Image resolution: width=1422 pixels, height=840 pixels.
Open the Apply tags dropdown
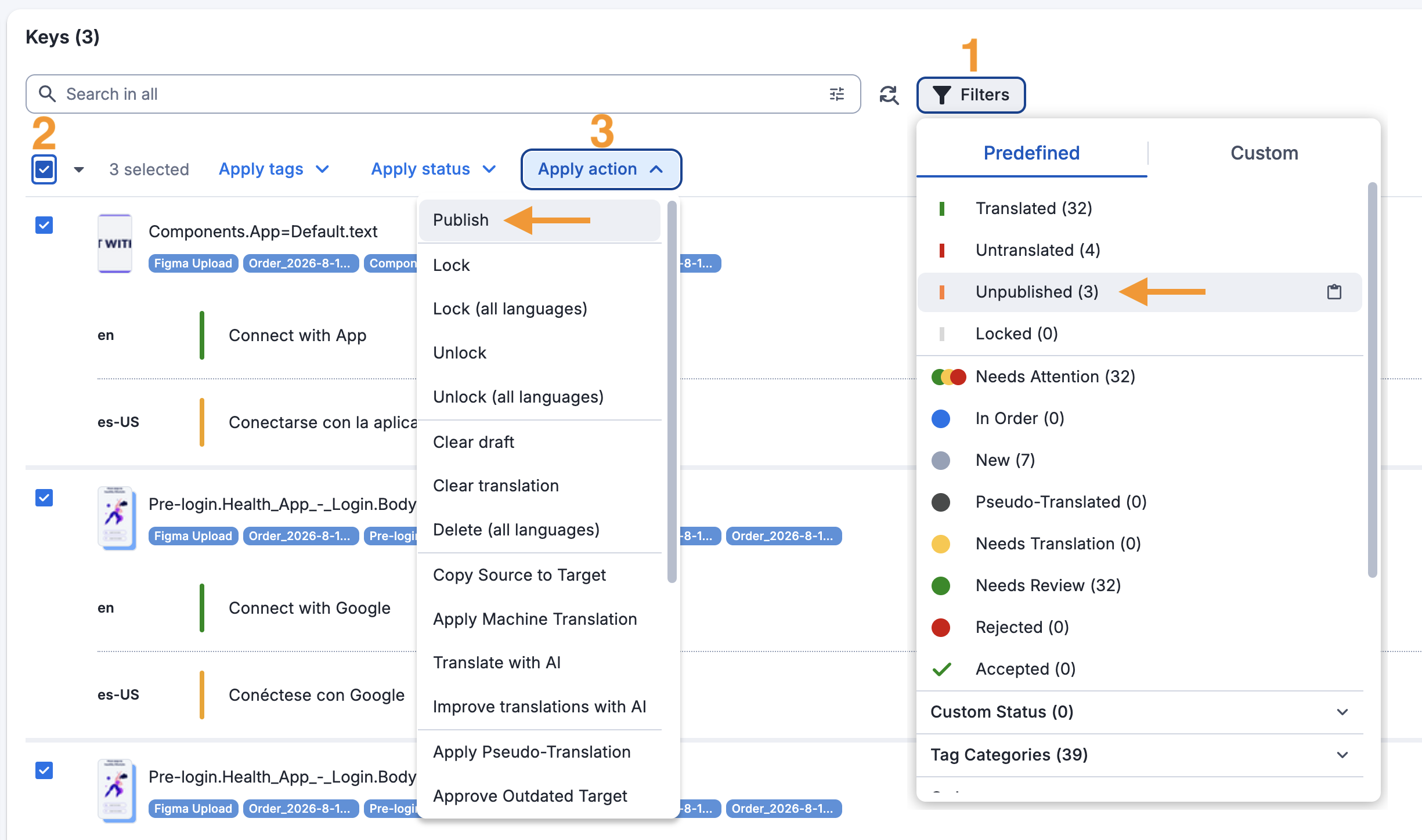click(x=274, y=169)
